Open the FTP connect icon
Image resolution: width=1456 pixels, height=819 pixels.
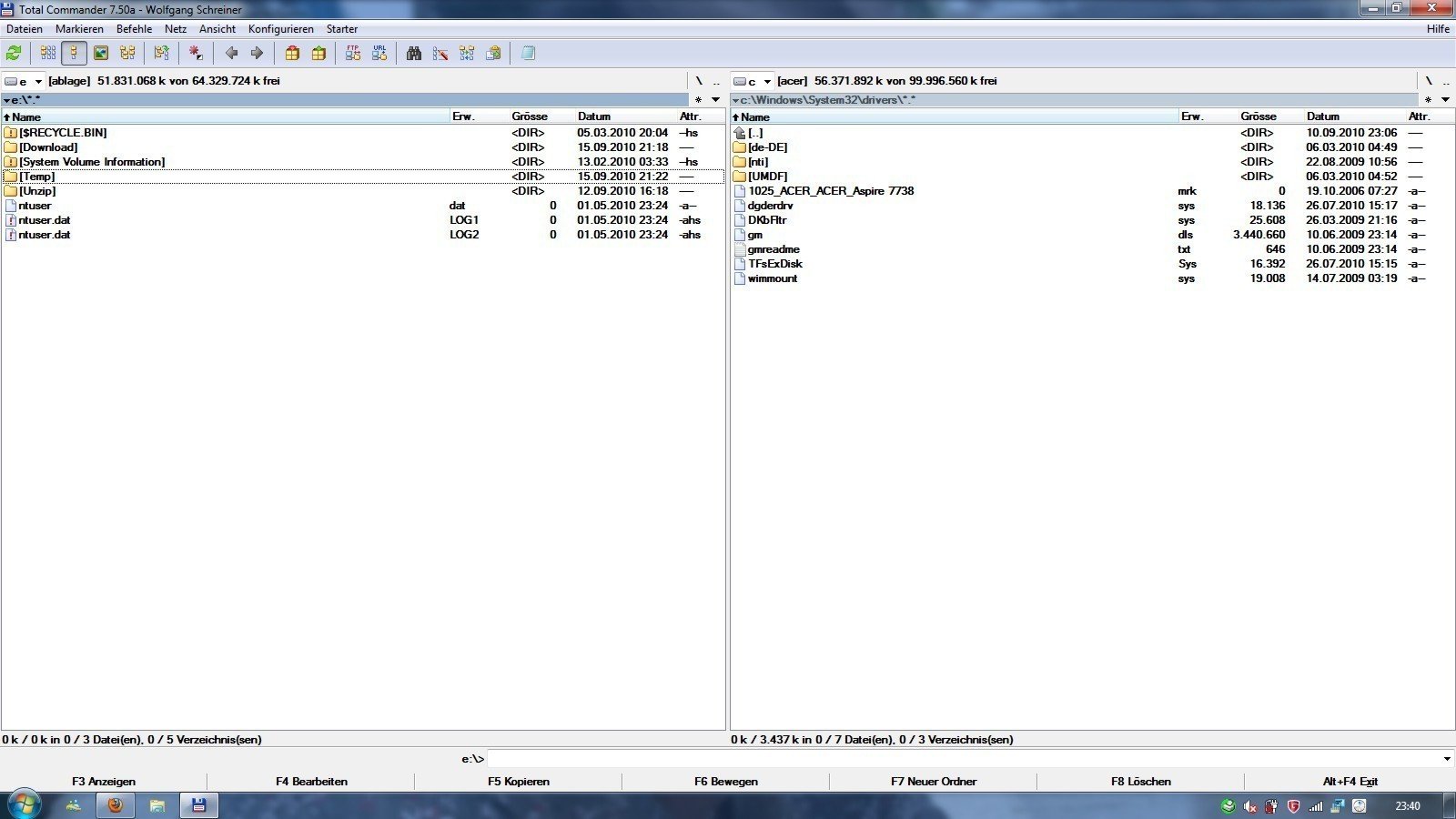353,54
